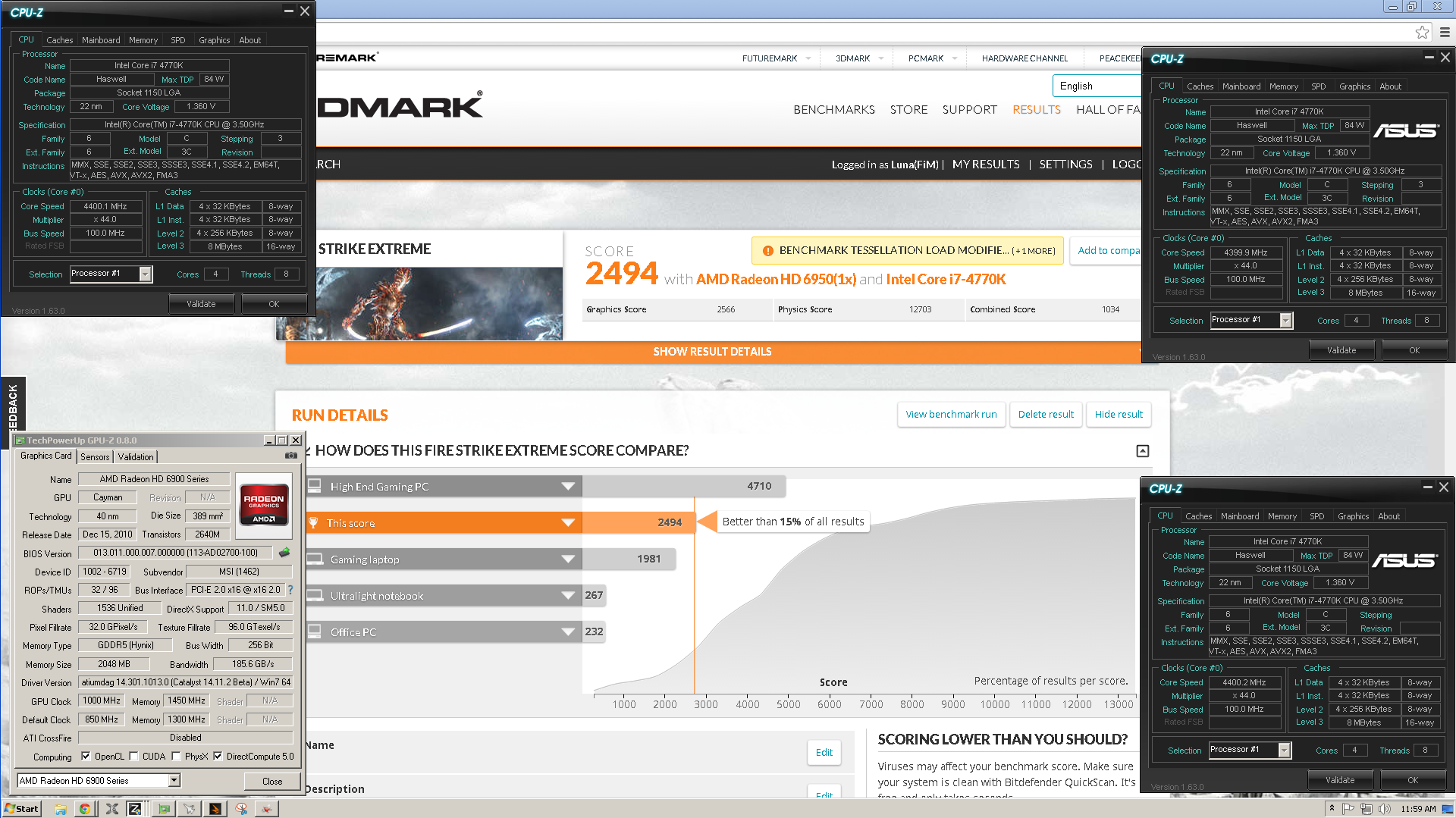The height and width of the screenshot is (818, 1456).
Task: Expand the Ultralight notebook row
Action: (568, 596)
